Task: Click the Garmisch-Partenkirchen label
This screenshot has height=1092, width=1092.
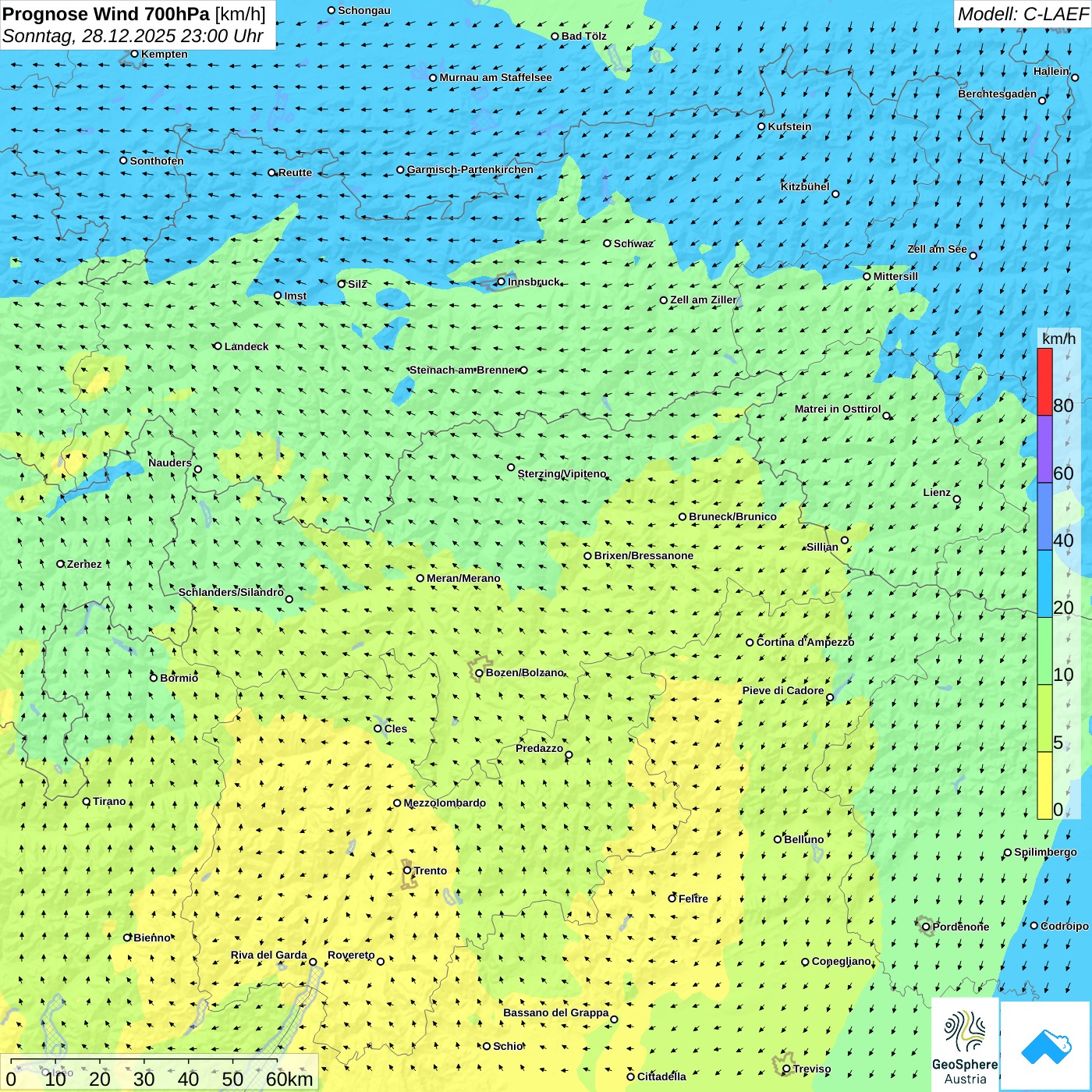Action: [x=470, y=169]
